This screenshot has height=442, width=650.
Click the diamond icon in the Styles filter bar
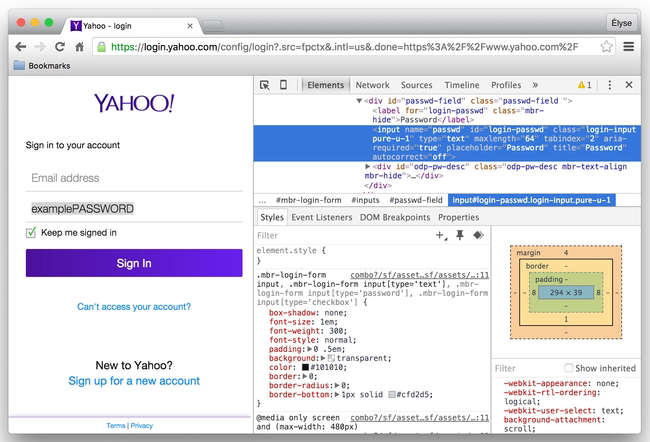(x=478, y=235)
